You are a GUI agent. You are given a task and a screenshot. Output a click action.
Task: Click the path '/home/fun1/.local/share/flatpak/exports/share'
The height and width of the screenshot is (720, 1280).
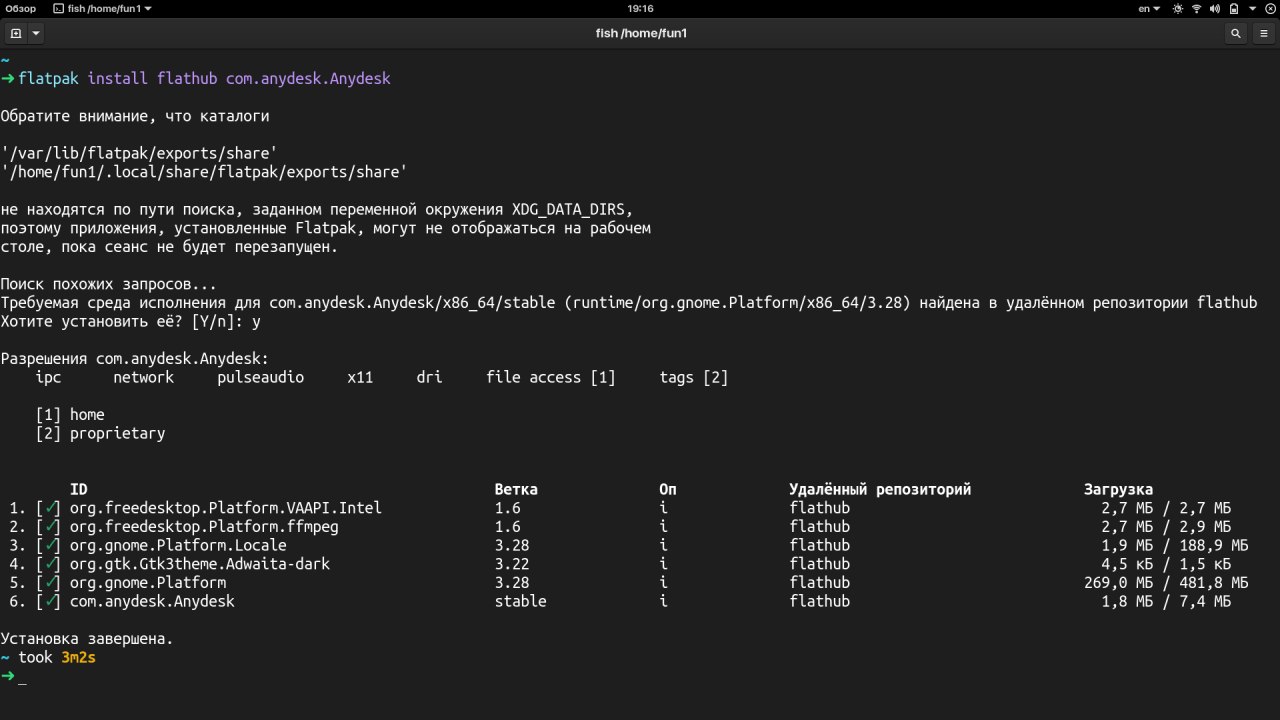click(204, 172)
